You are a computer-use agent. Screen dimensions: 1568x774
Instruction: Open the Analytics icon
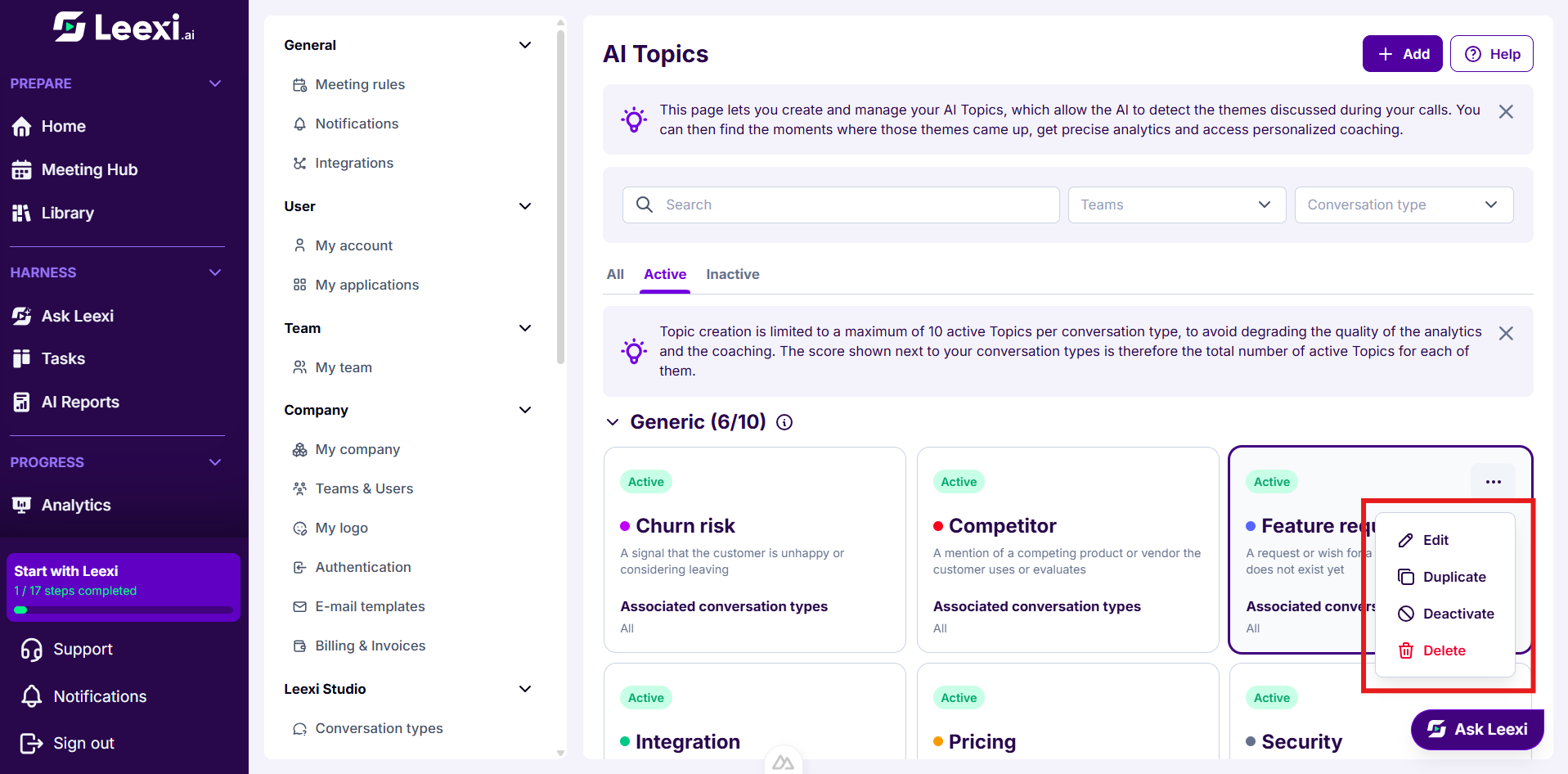[21, 505]
